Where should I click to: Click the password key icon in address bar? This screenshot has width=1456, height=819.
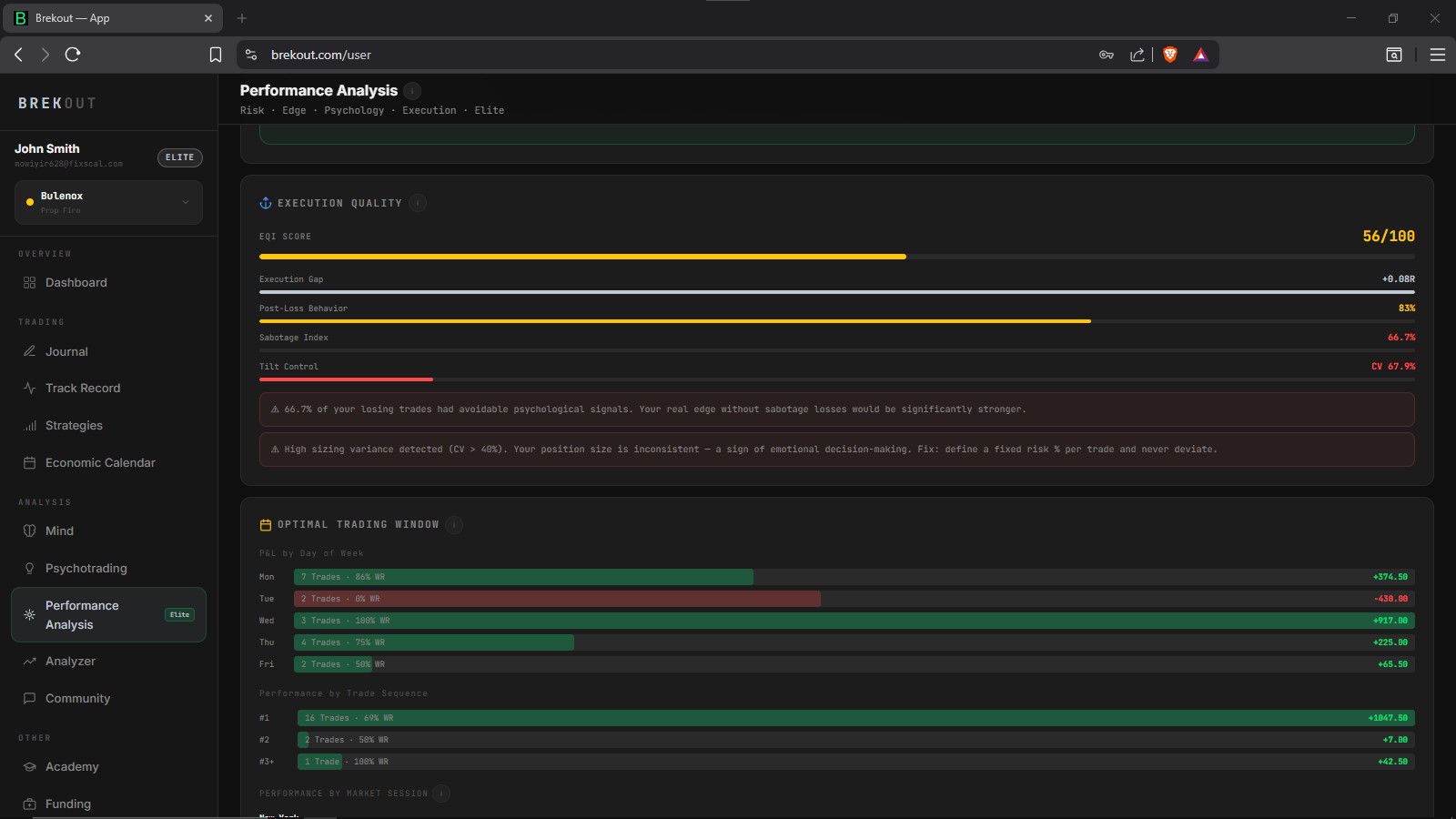pos(1107,55)
